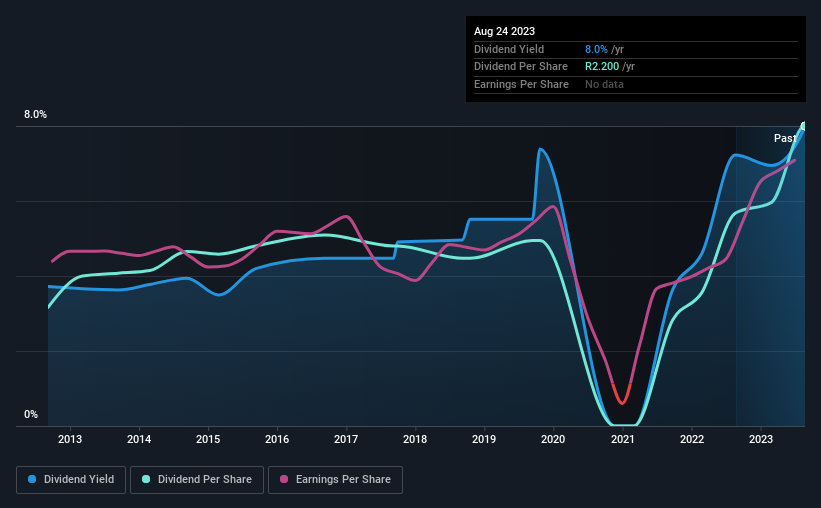The image size is (821, 508).
Task: Click the 2013 label on the x-axis
Action: (70, 439)
